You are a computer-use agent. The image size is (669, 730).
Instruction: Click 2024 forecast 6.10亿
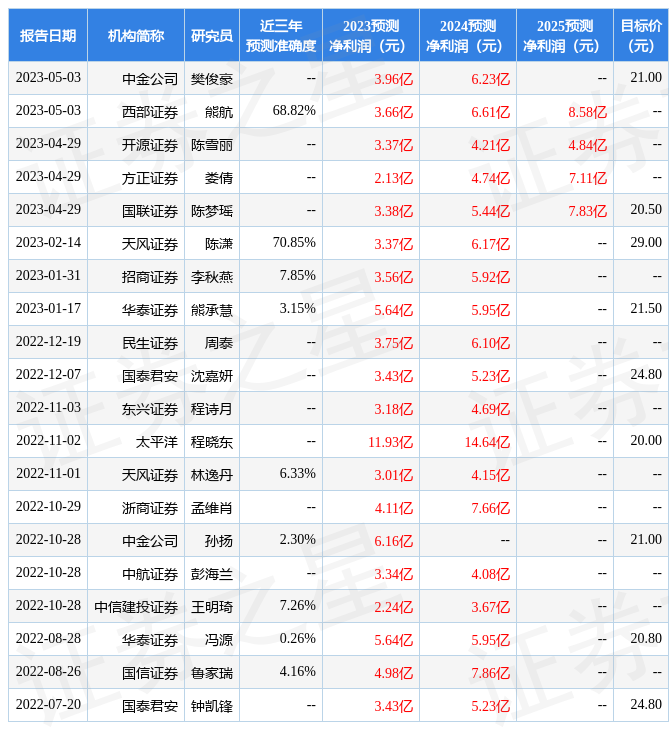tap(491, 343)
